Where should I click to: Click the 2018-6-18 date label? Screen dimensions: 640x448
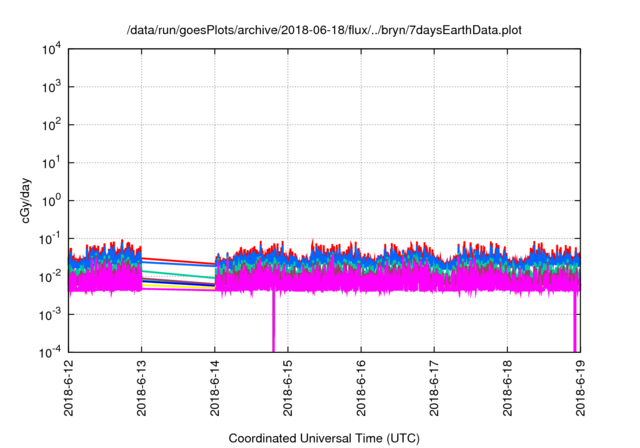click(507, 388)
